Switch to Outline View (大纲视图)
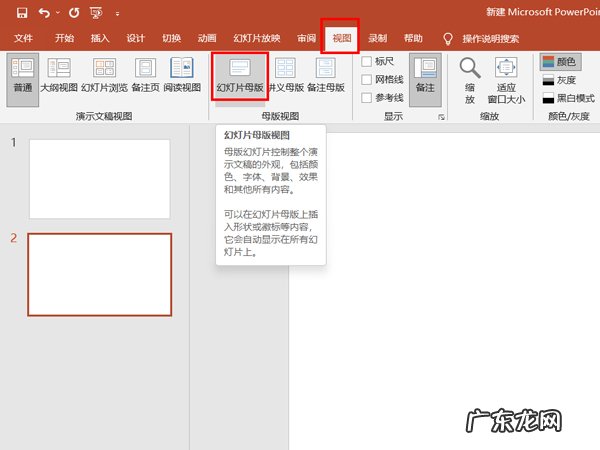 [59, 75]
